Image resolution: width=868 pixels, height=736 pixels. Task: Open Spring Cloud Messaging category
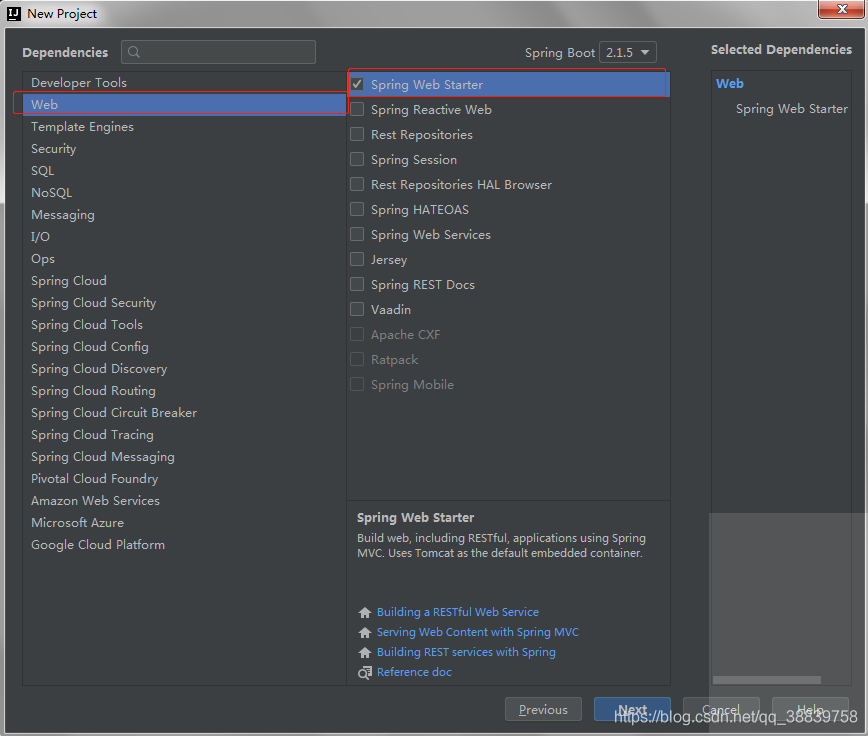(x=184, y=457)
